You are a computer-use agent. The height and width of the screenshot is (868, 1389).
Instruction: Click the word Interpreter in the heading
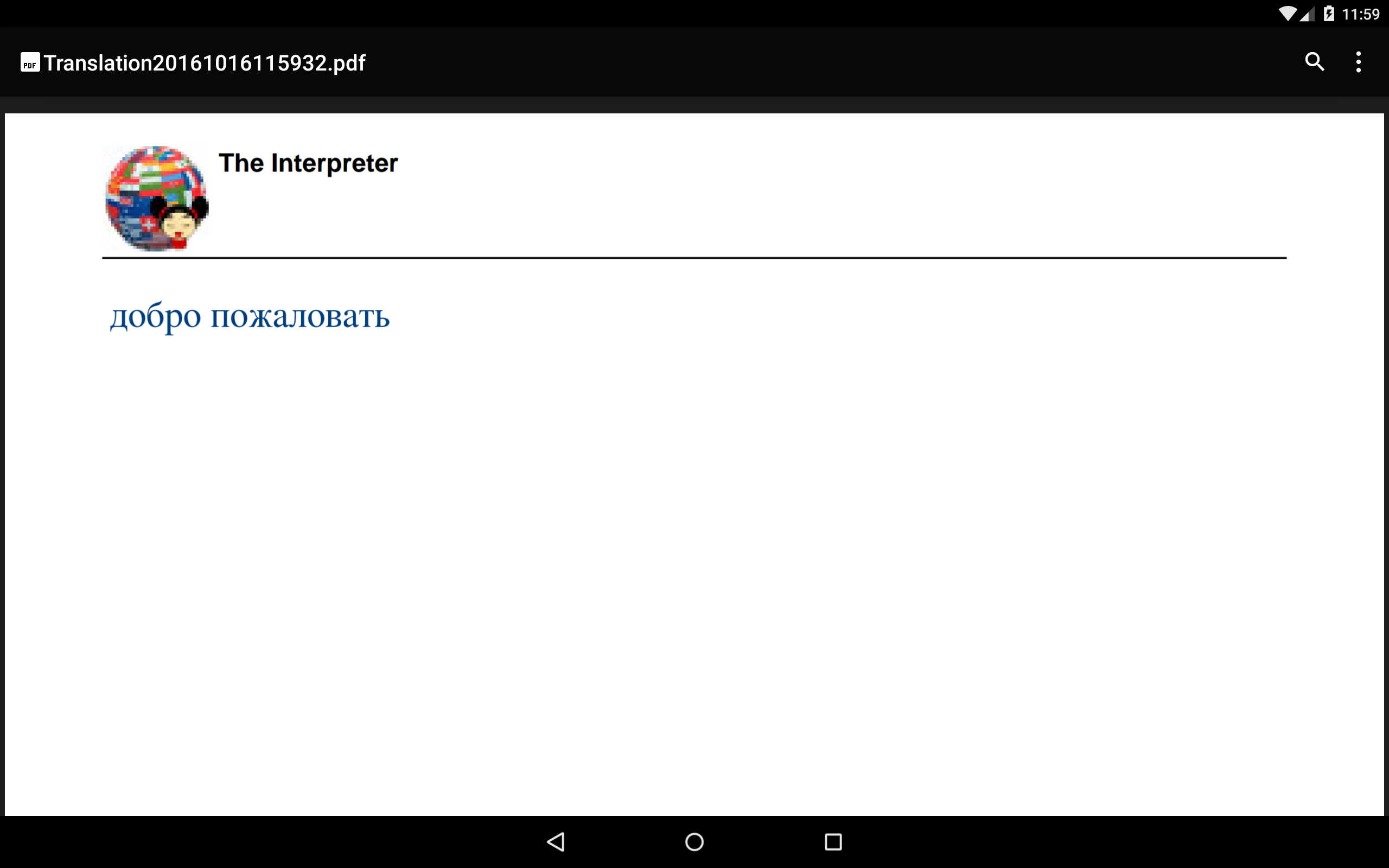[x=334, y=164]
